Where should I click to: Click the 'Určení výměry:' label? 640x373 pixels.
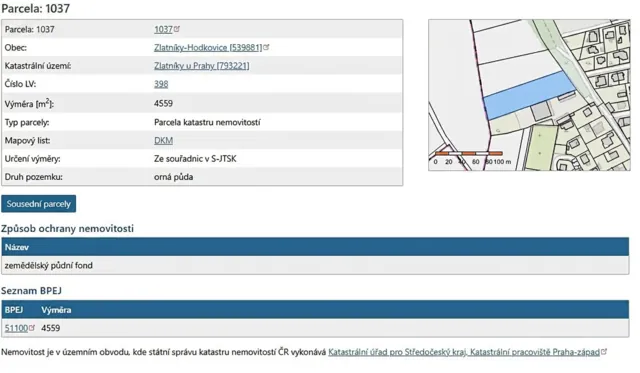32,159
